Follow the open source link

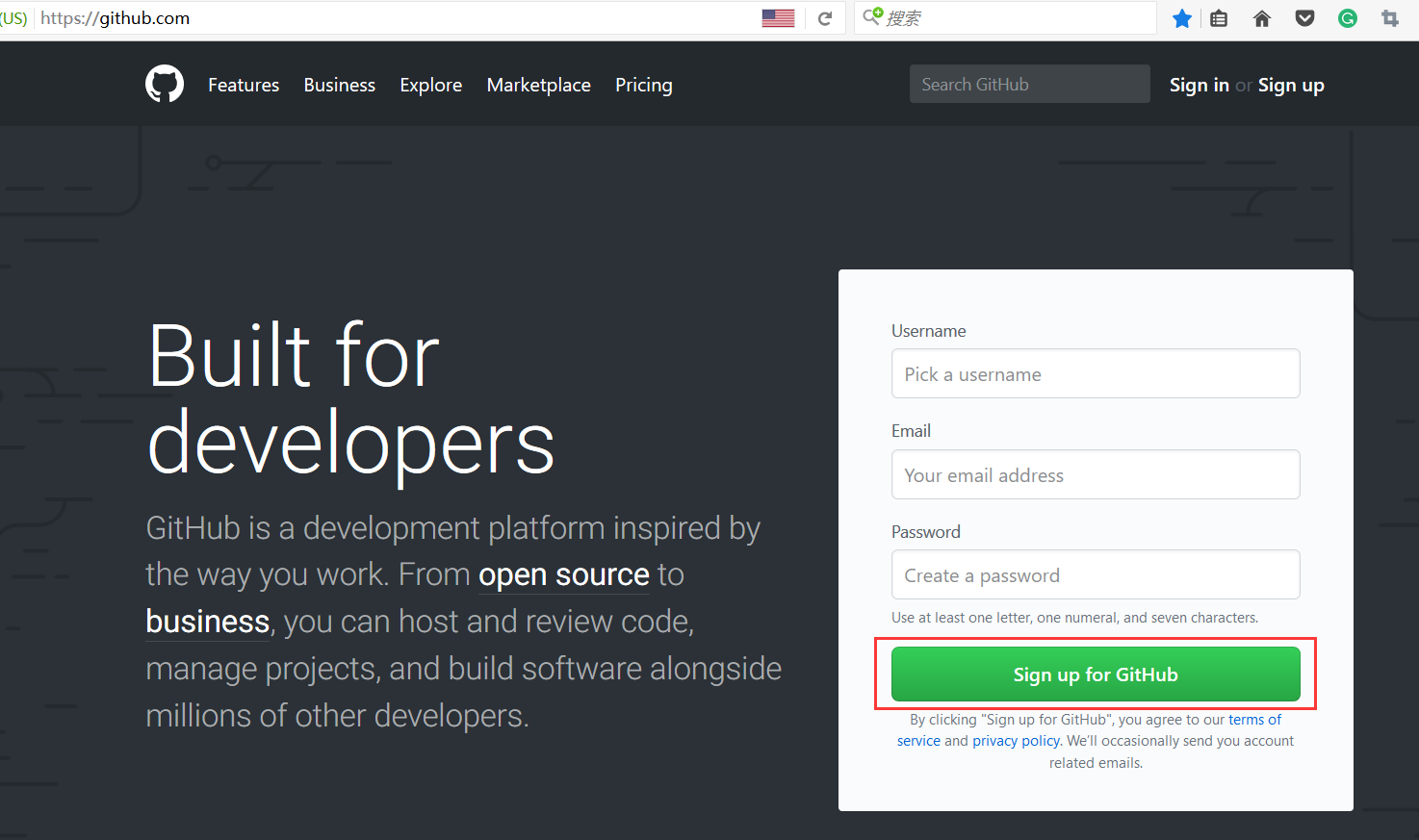564,574
